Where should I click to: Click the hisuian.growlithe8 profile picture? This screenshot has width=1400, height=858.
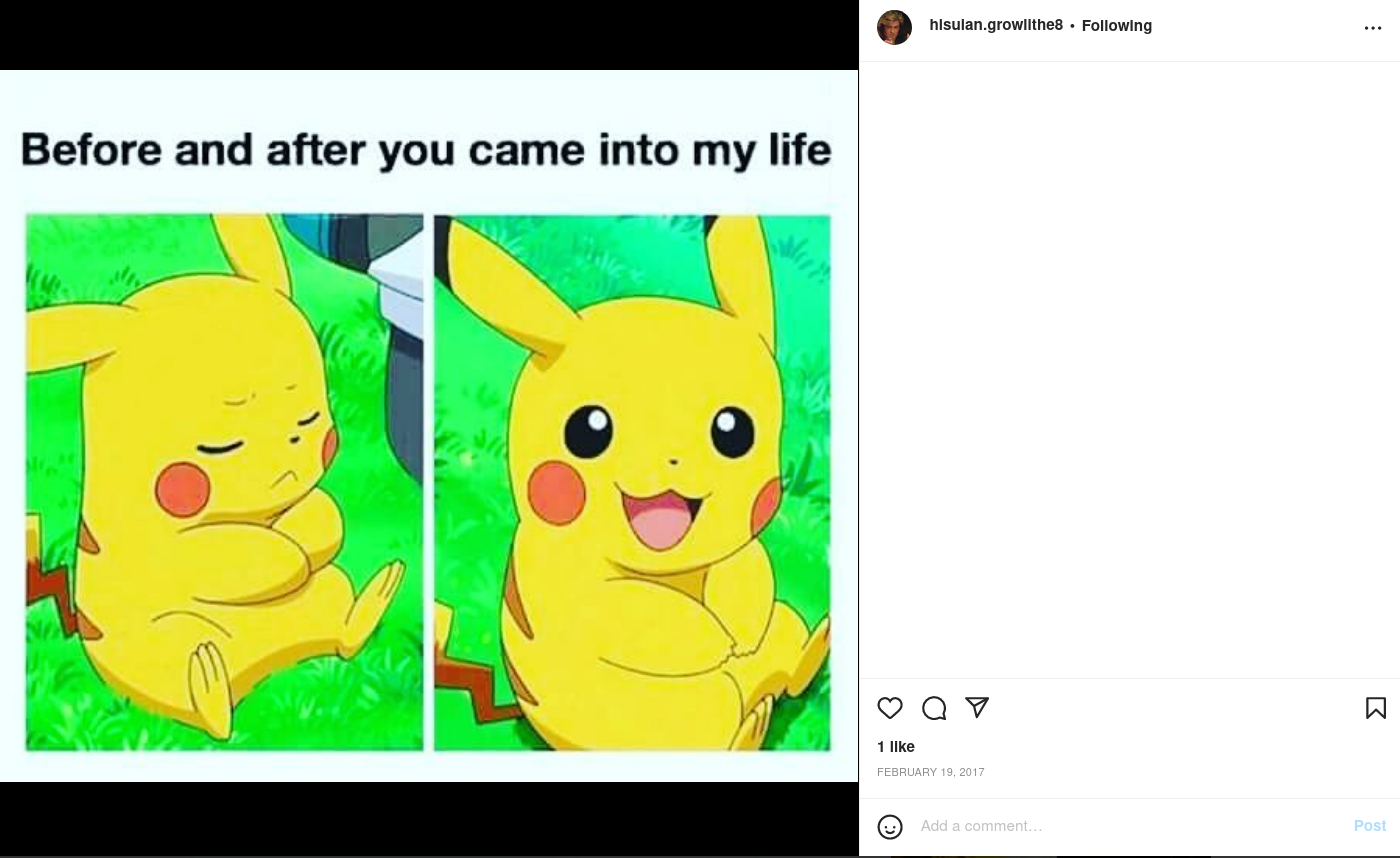point(894,27)
